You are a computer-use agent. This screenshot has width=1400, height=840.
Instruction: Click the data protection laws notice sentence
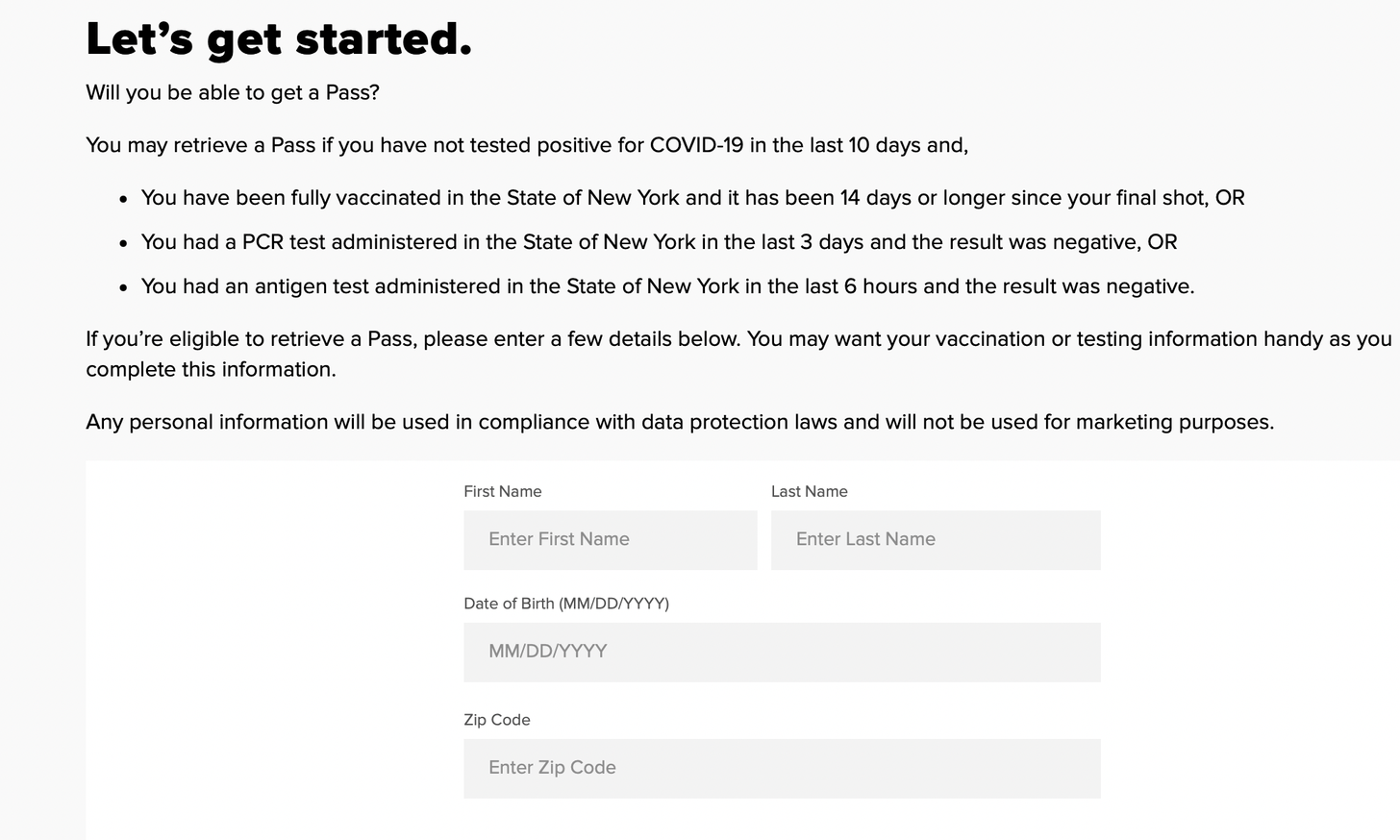(x=679, y=422)
